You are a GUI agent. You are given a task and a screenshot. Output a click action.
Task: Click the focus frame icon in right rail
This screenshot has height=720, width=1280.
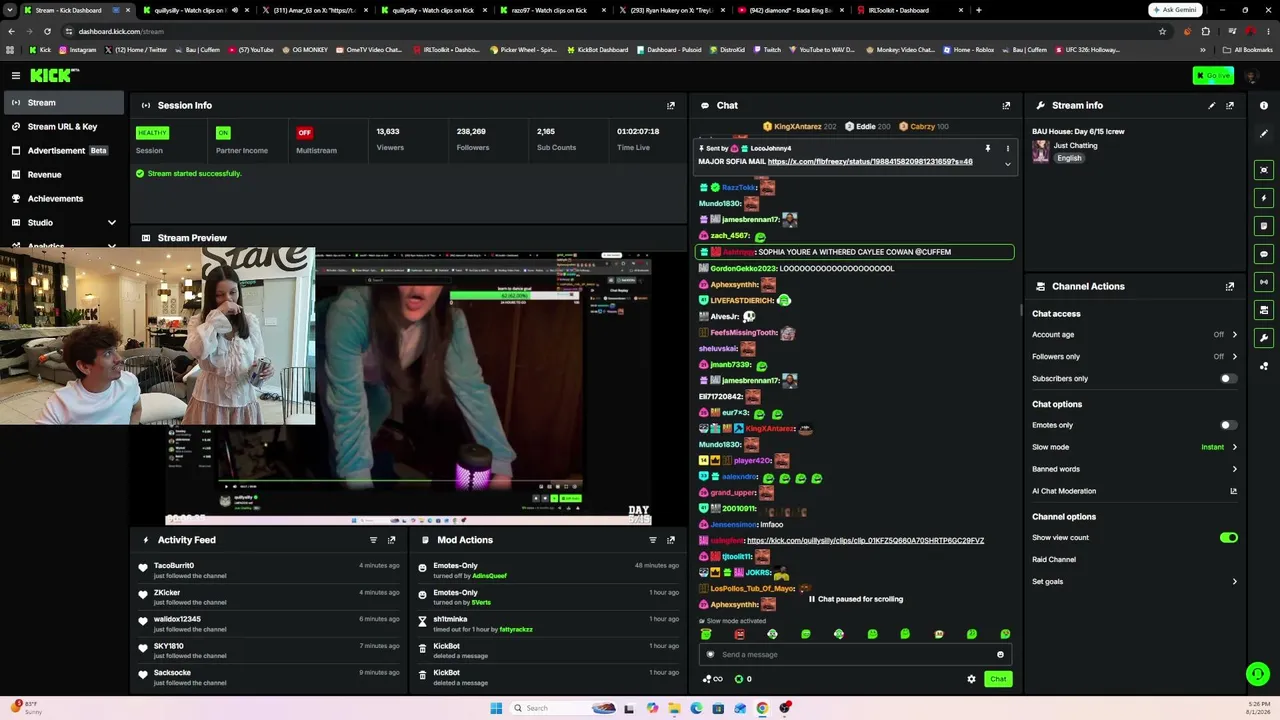tap(1264, 170)
